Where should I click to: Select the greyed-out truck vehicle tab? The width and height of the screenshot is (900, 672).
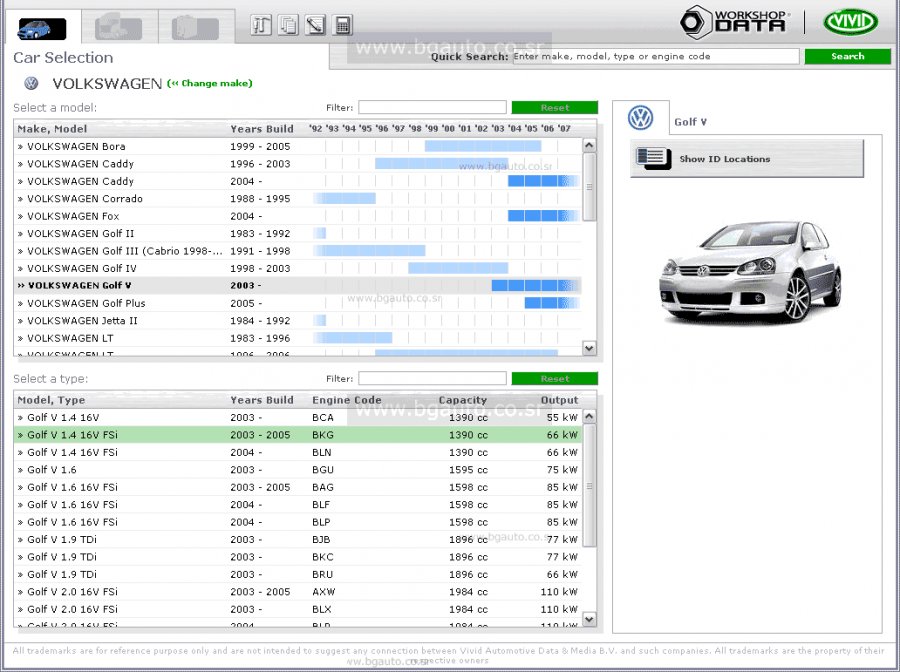[x=119, y=28]
